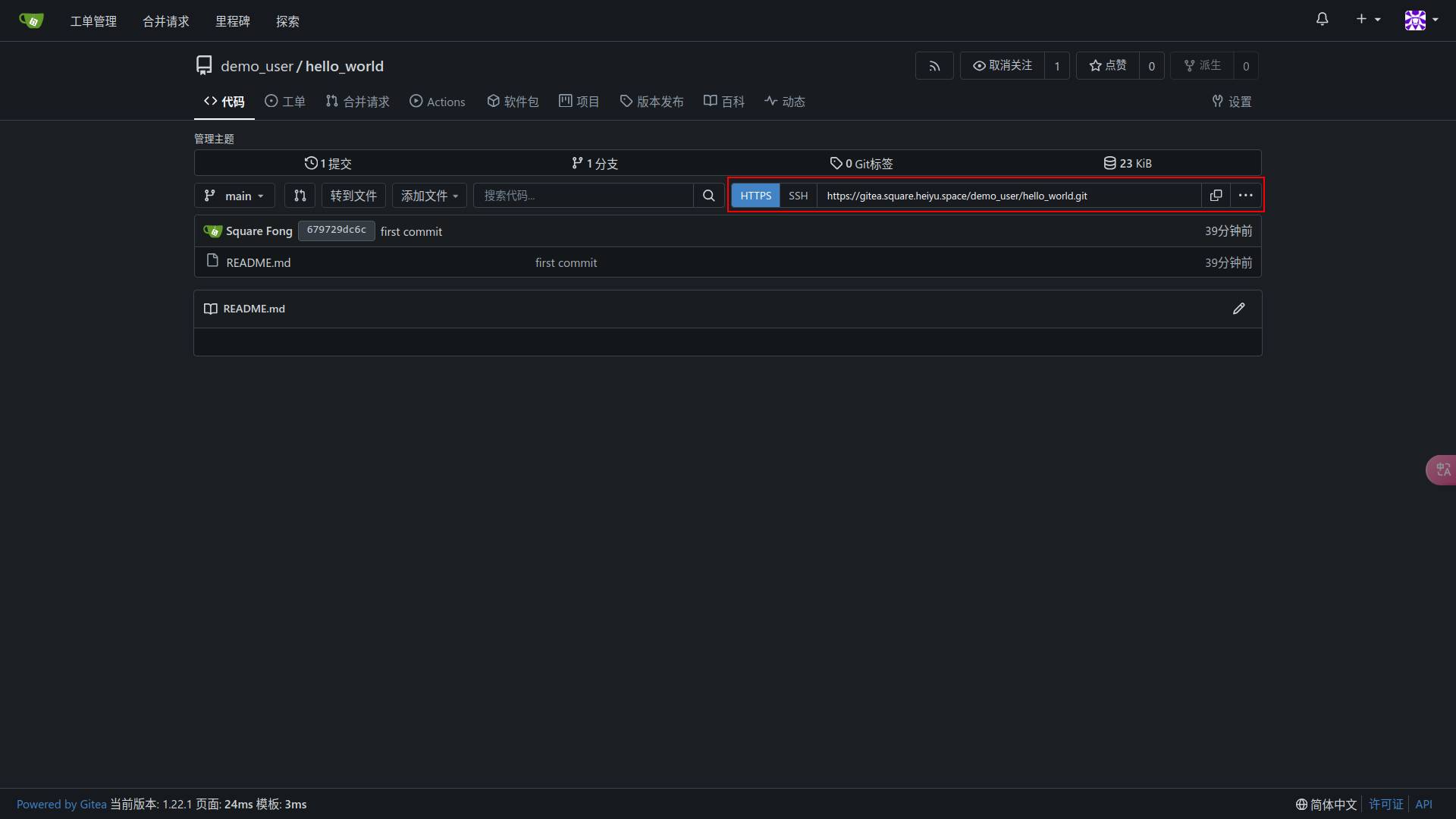The height and width of the screenshot is (819, 1456).
Task: Switch to the 代码 tab
Action: [224, 102]
